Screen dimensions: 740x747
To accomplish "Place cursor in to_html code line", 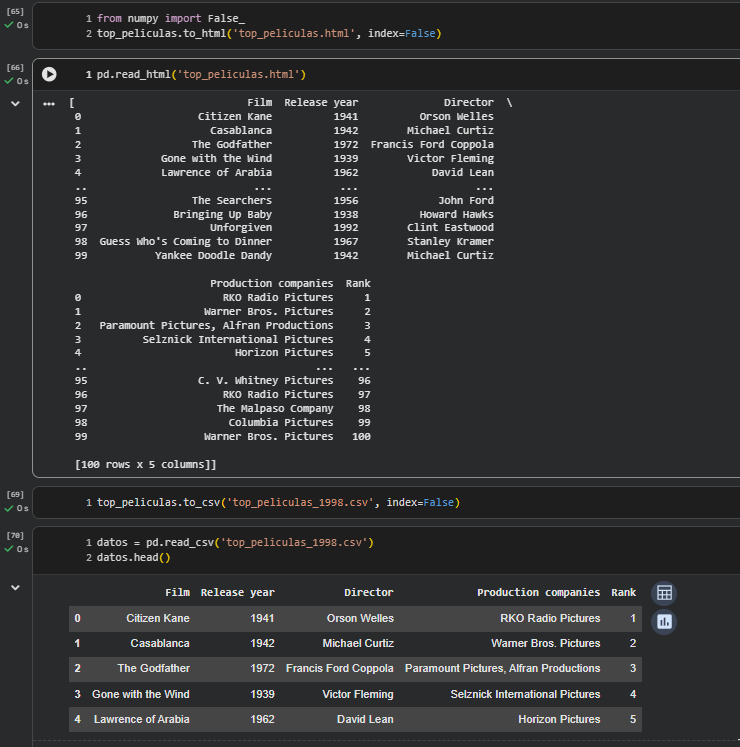I will coord(268,33).
